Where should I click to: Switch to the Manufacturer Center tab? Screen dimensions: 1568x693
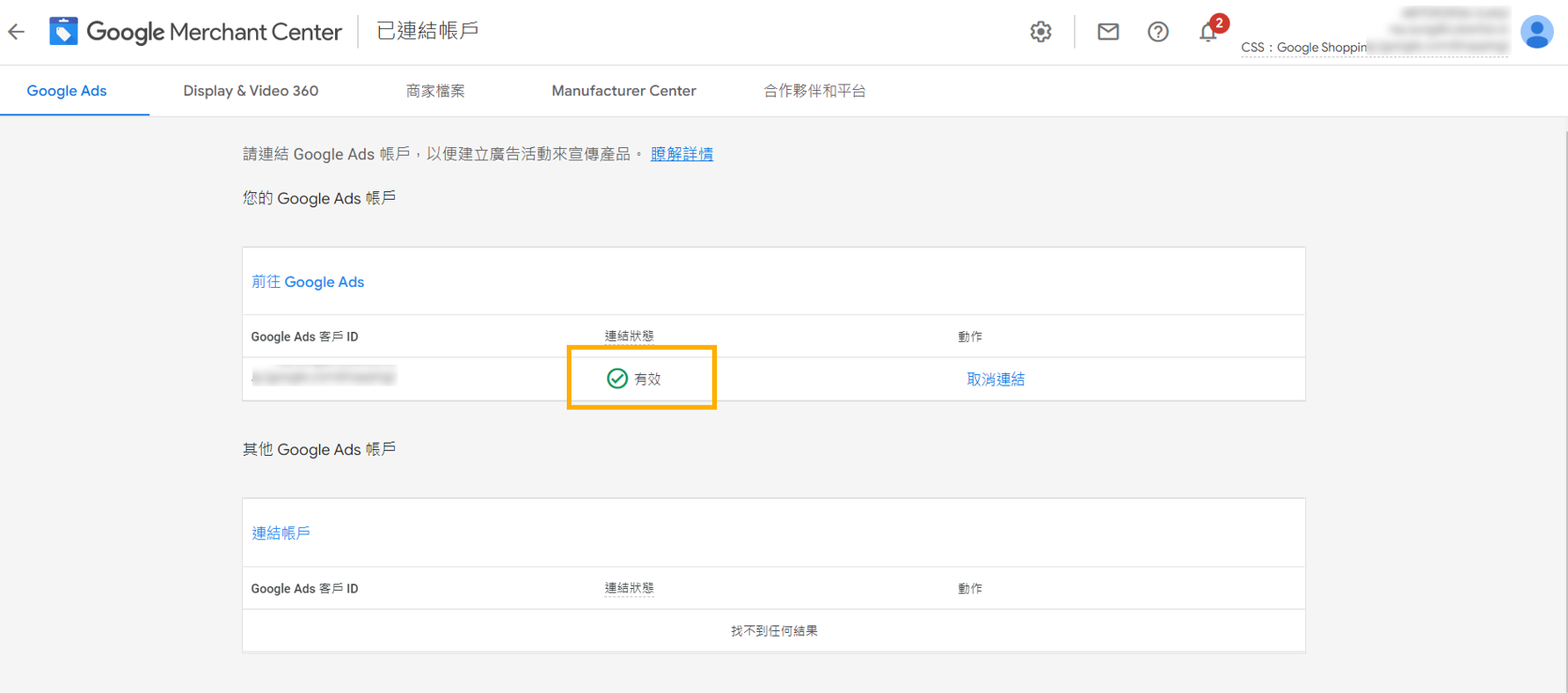pyautogui.click(x=624, y=91)
